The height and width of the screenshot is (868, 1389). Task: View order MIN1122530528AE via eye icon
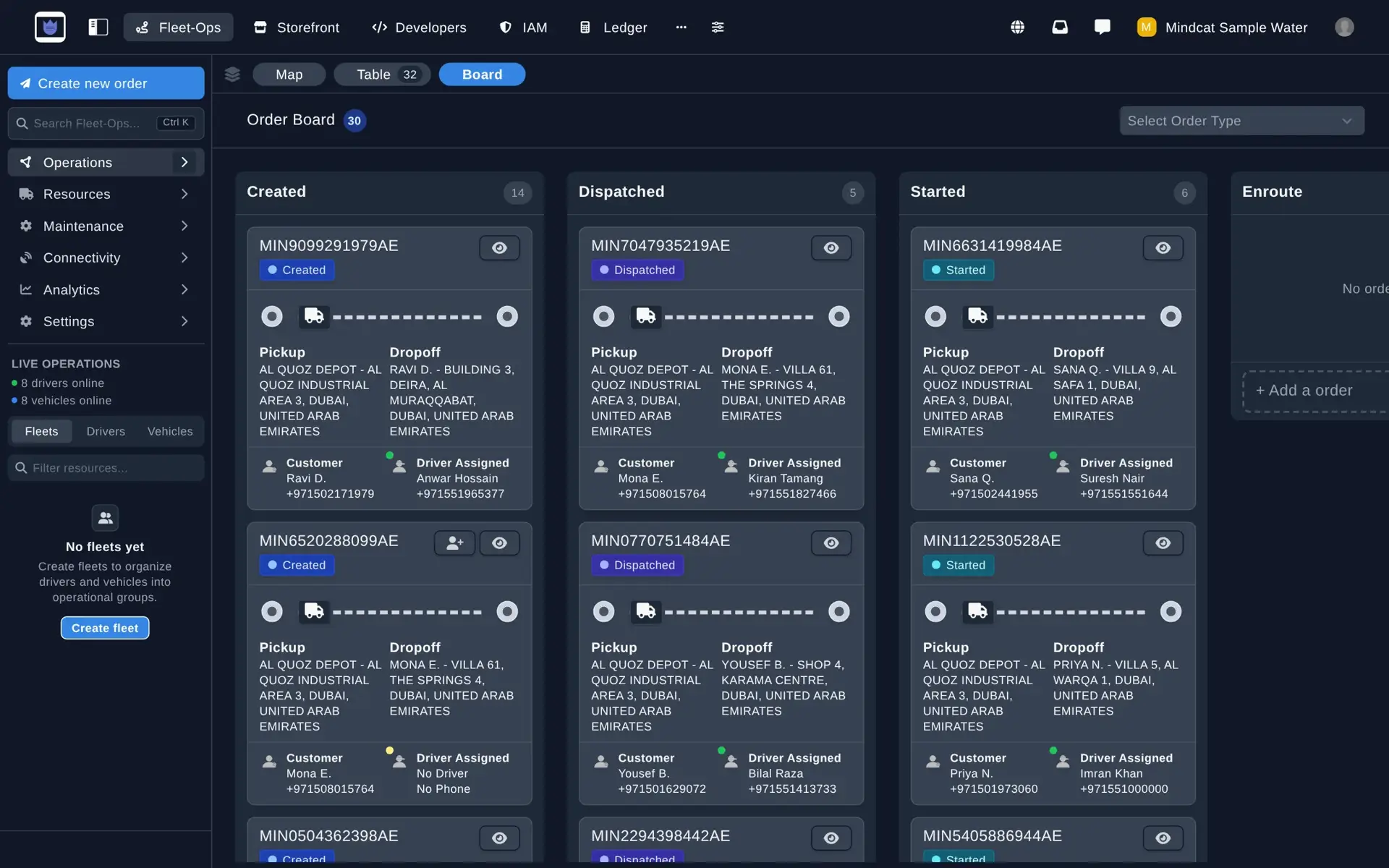(x=1163, y=543)
